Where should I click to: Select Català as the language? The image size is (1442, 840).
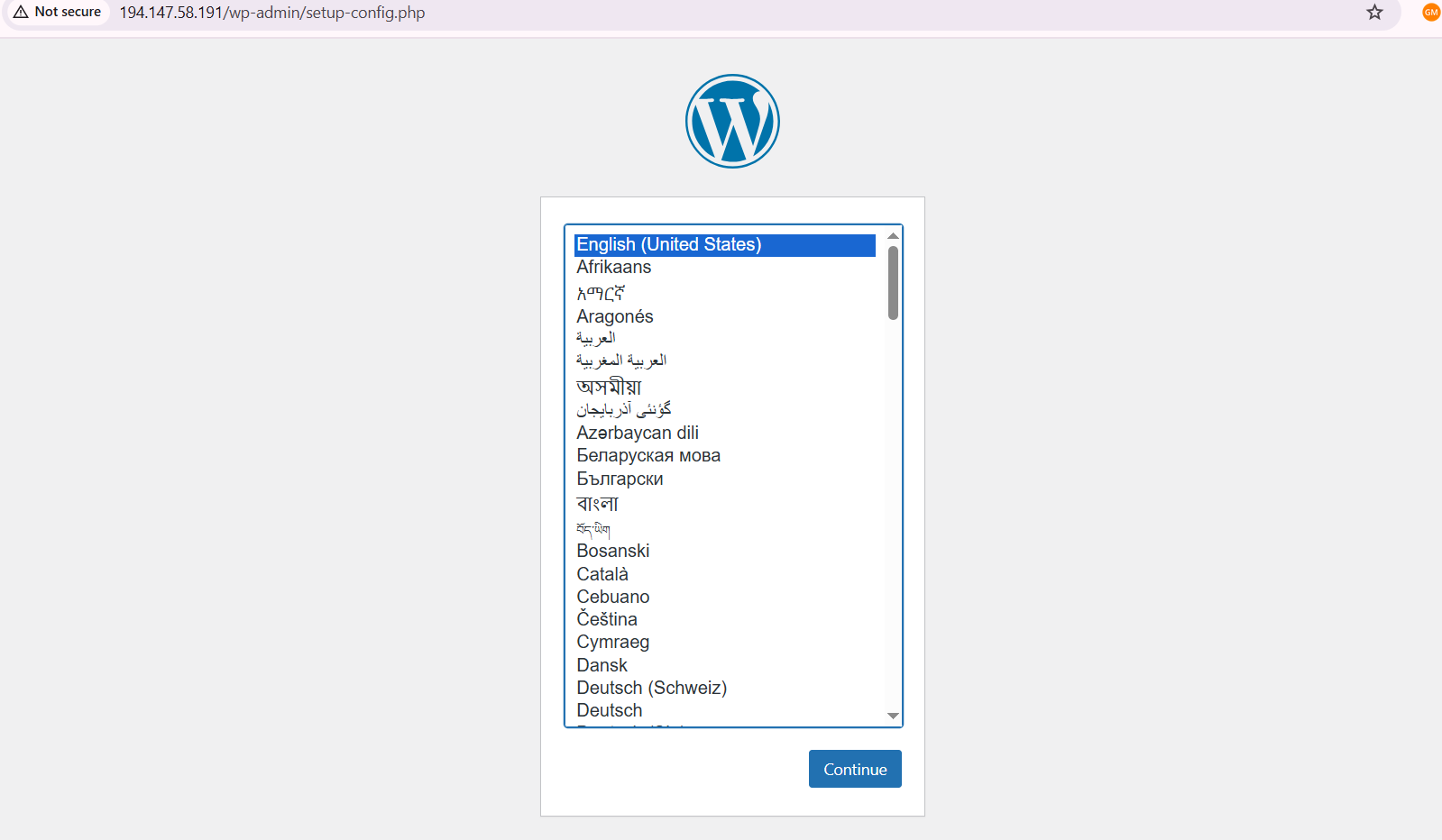[725, 574]
